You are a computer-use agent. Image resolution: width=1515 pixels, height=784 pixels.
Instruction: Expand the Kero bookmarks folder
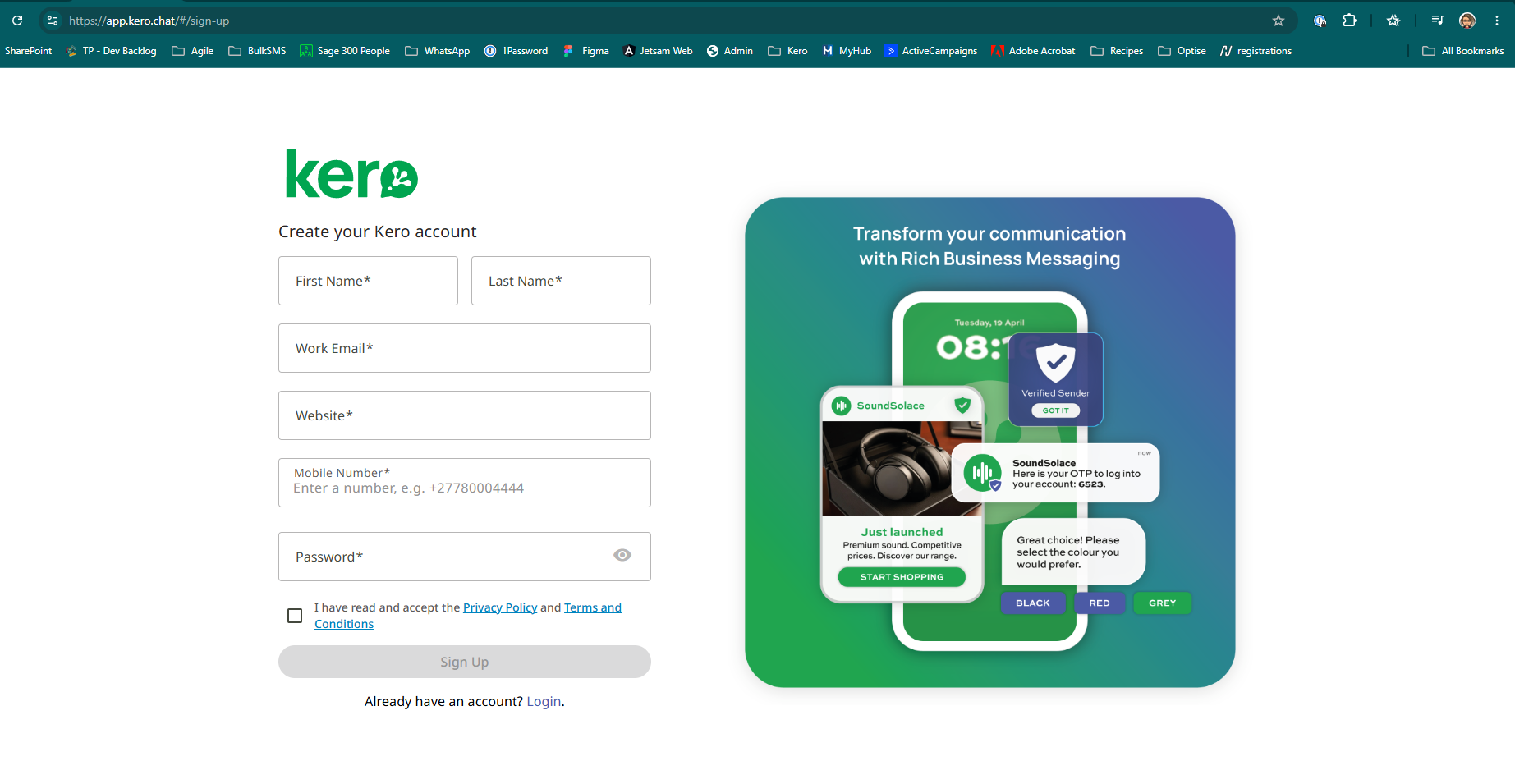[787, 51]
